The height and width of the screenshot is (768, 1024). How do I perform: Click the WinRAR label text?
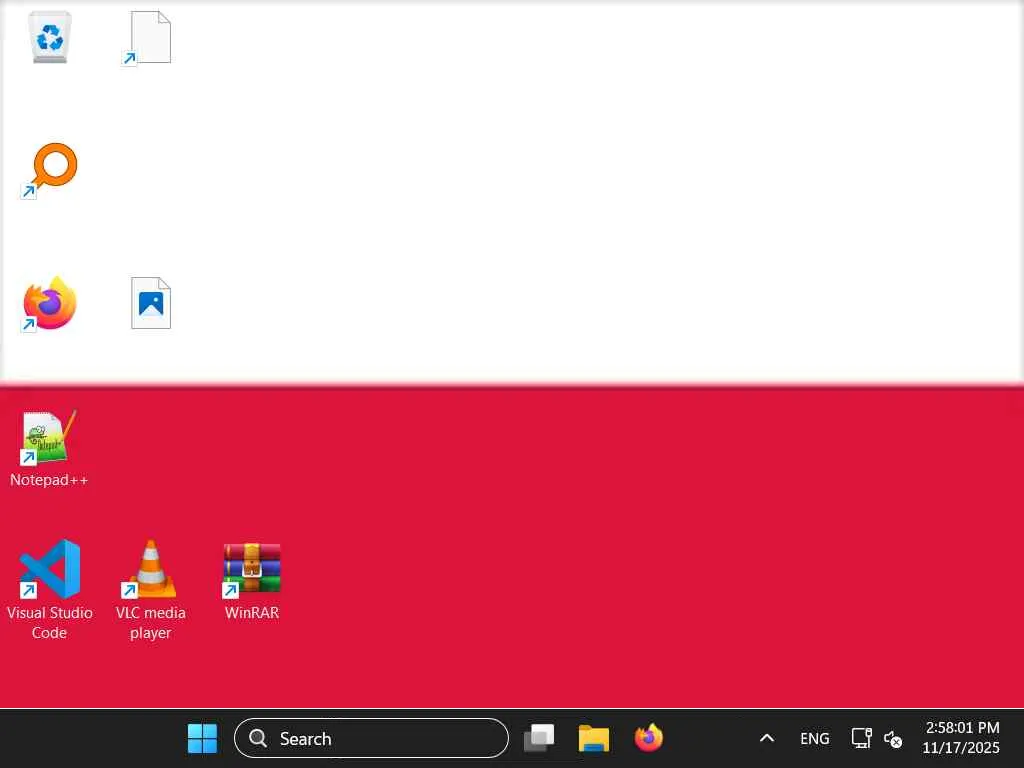251,613
